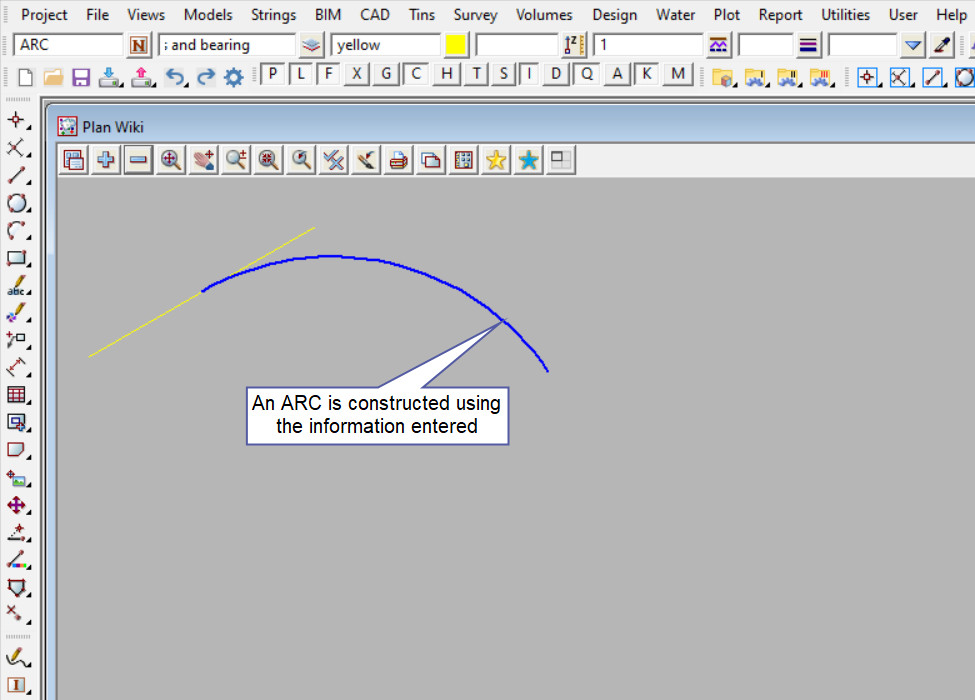Click the print icon in the view toolbar
975x700 pixels.
[398, 160]
